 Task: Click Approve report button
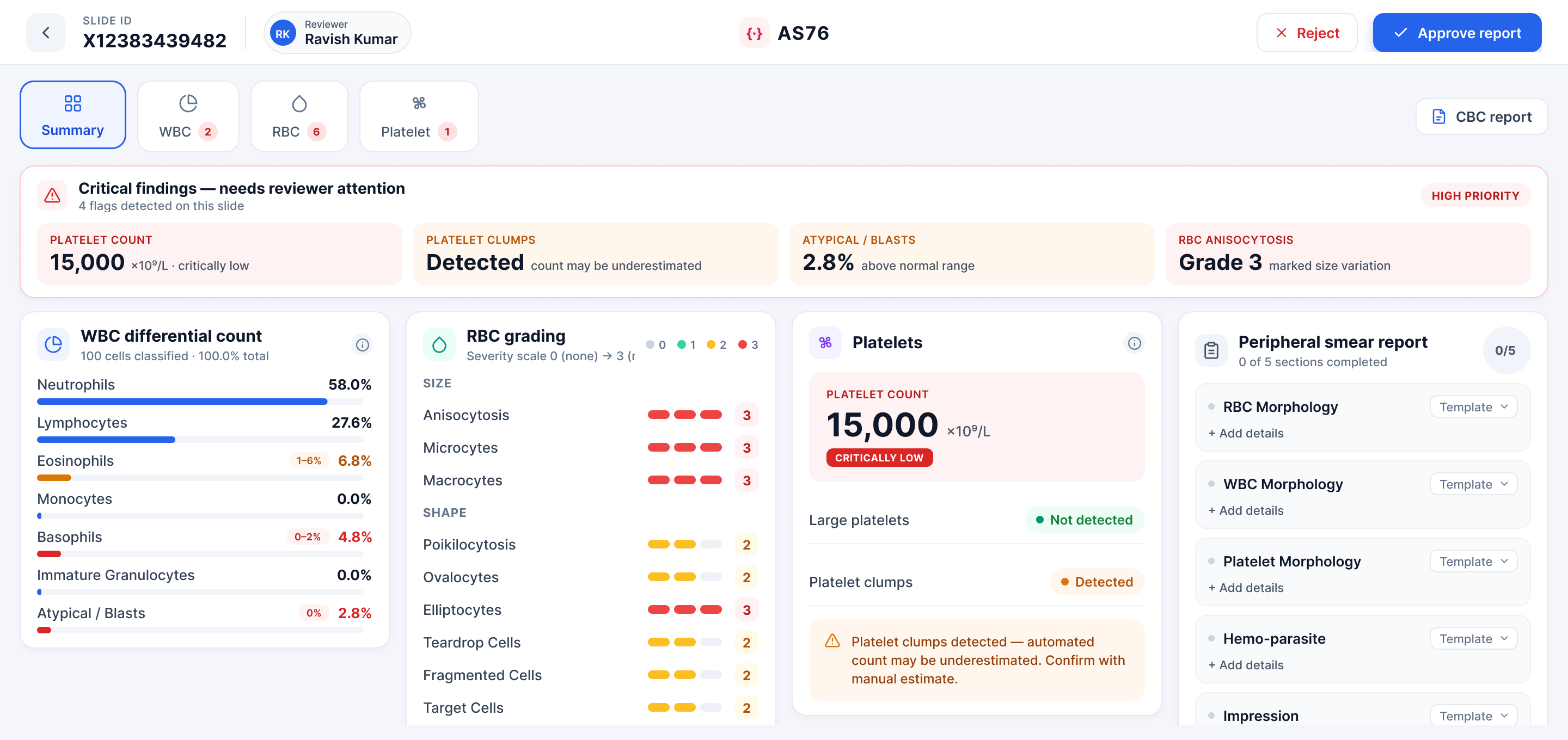[x=1456, y=33]
